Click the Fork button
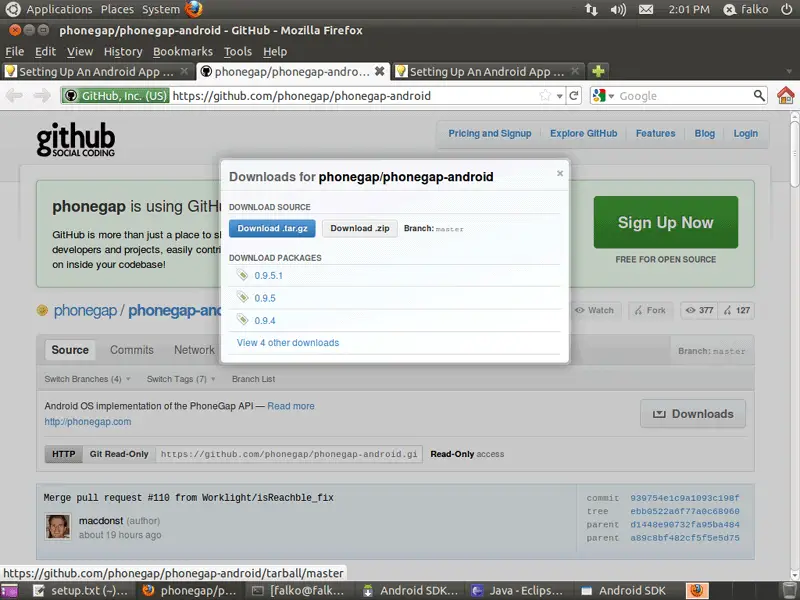The width and height of the screenshot is (800, 600). 651,310
